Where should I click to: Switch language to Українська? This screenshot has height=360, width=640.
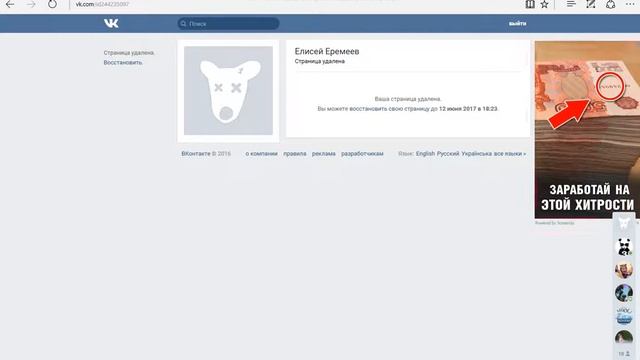pos(476,154)
